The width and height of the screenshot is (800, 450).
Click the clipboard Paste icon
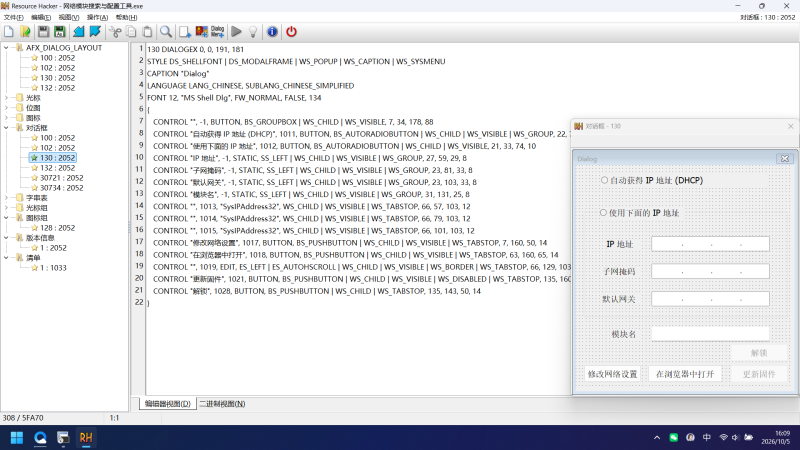(147, 32)
